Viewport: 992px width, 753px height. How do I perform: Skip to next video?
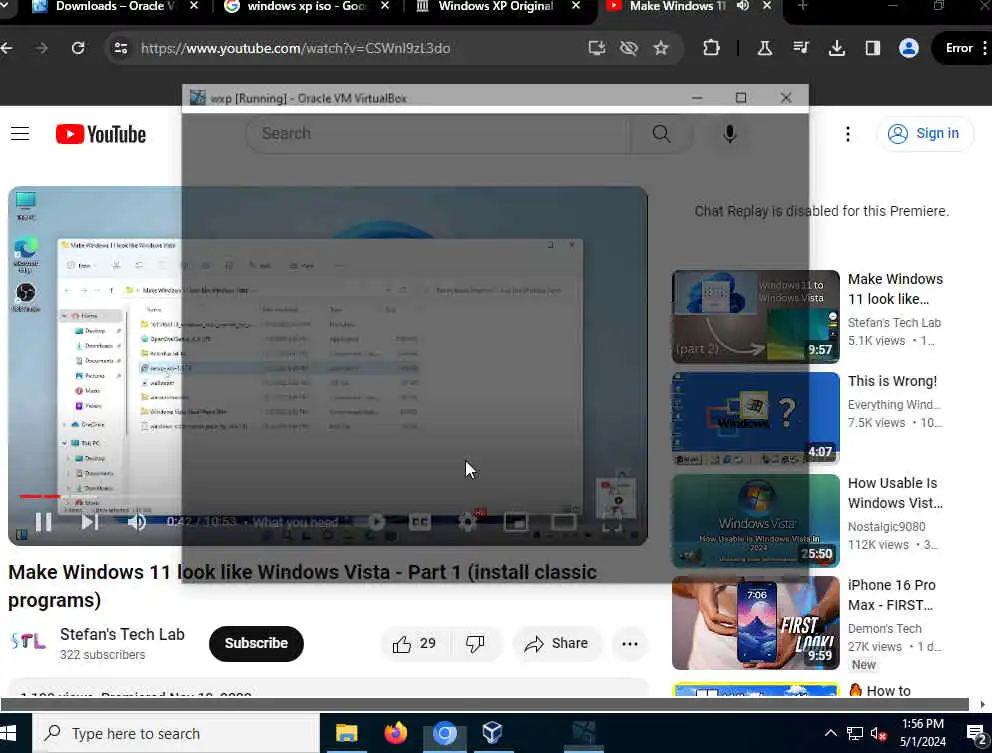point(89,522)
